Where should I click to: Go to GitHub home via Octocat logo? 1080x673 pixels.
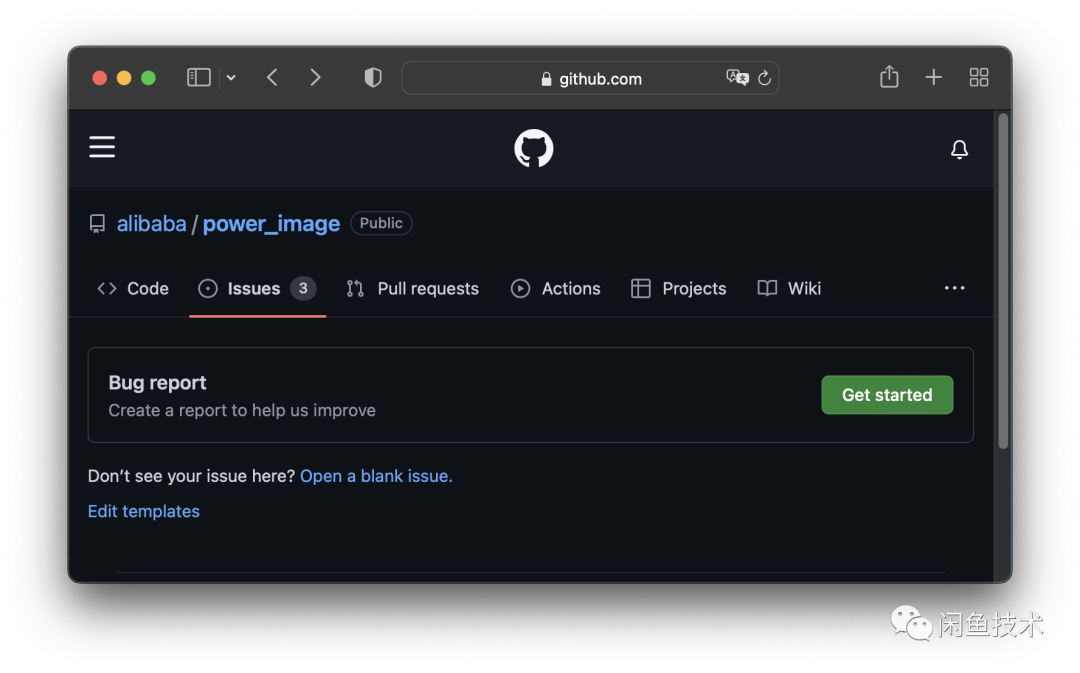(534, 148)
